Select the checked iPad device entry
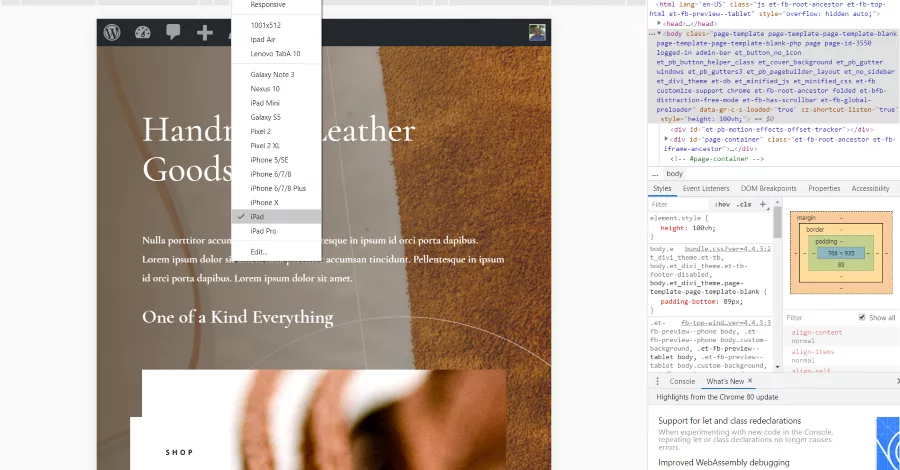 pos(276,216)
